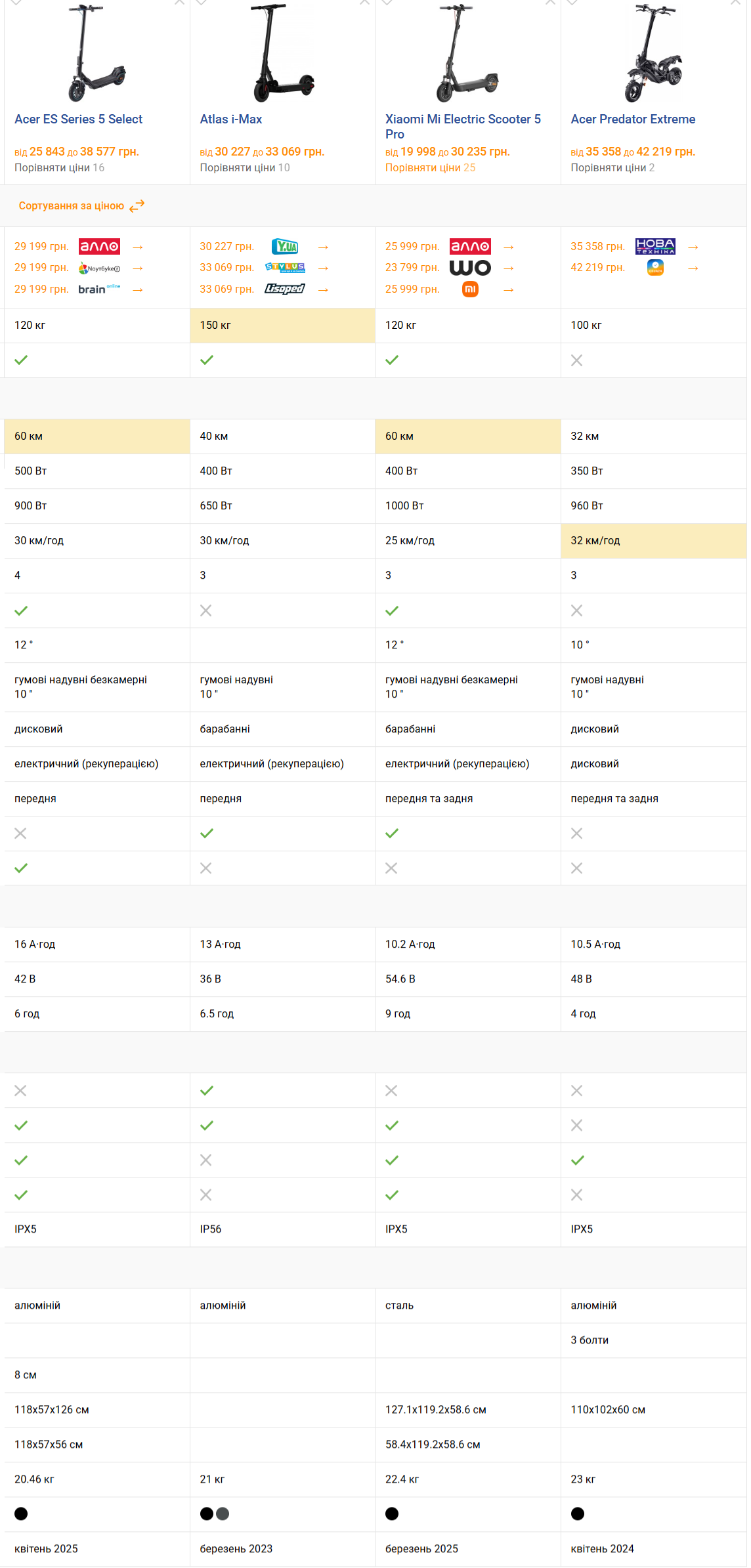The image size is (751, 1568).
Task: Click arrow in the Нова Техніка offer row
Action: pyautogui.click(x=693, y=247)
